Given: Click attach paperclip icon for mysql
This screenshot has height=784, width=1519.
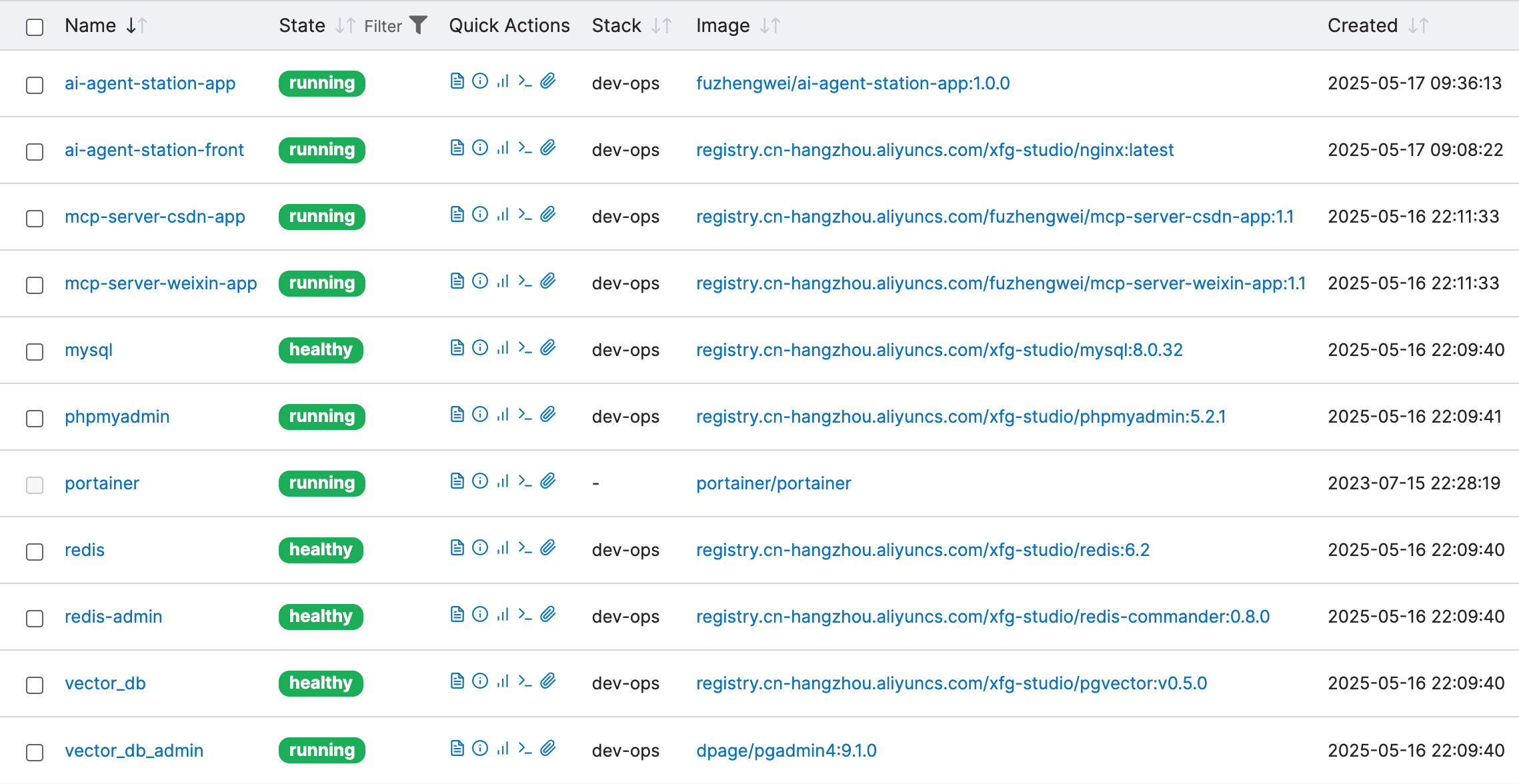Looking at the screenshot, I should 548,348.
